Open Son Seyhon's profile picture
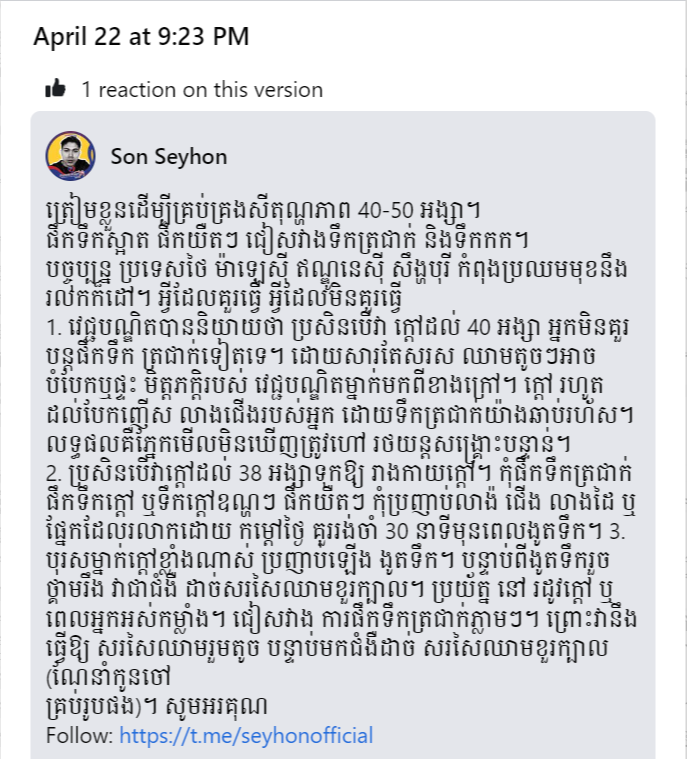687x759 pixels. [70, 156]
